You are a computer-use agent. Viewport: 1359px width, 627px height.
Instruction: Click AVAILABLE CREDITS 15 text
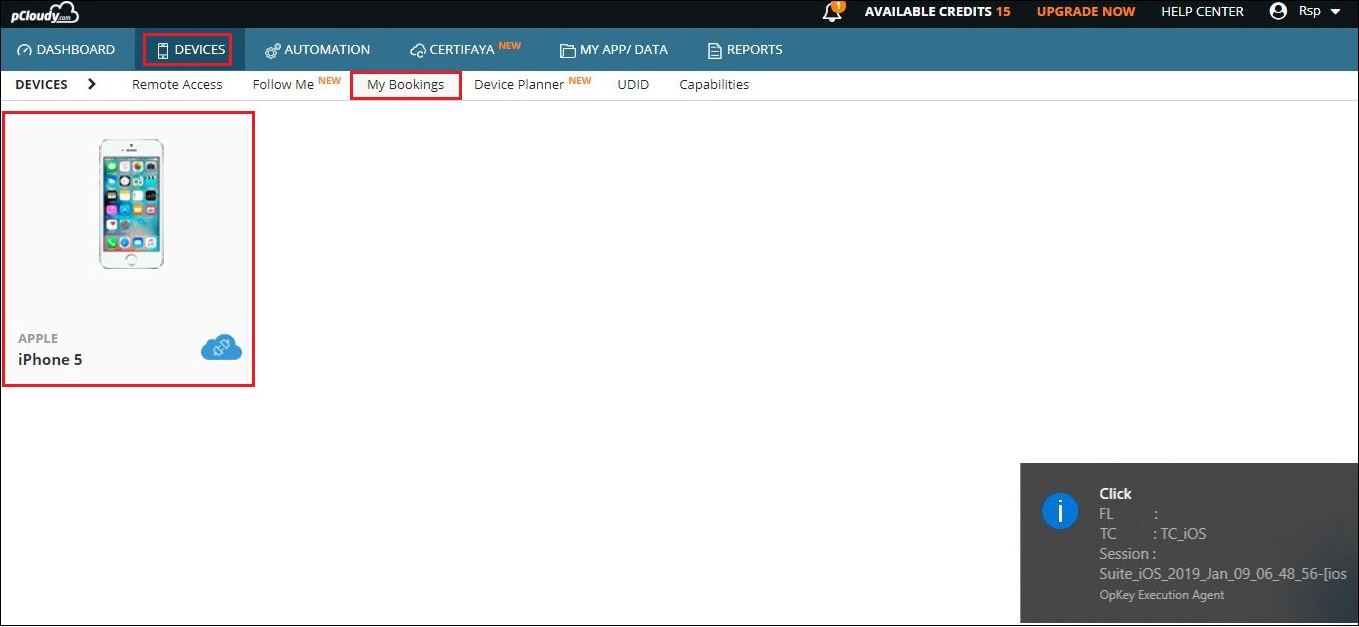(x=937, y=12)
